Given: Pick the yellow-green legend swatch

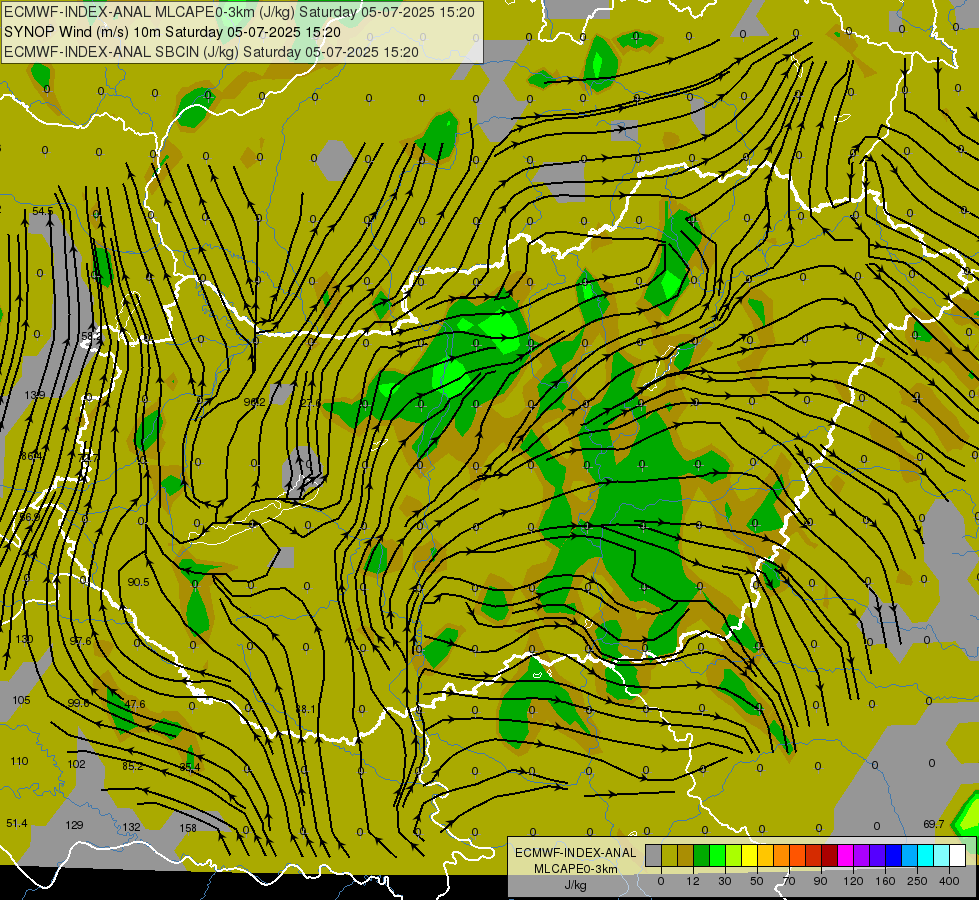Looking at the screenshot, I should click(734, 855).
